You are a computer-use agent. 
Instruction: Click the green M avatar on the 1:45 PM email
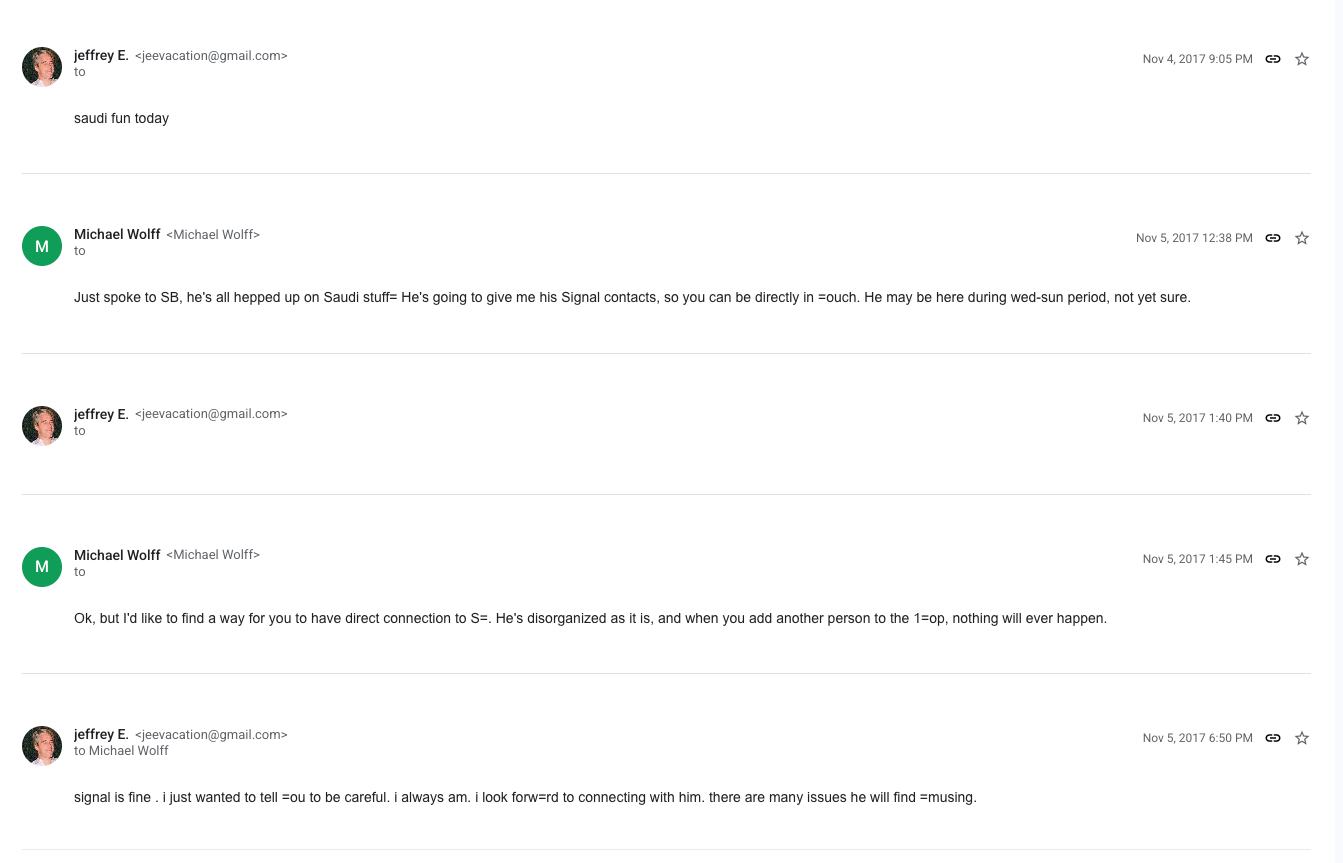42,567
